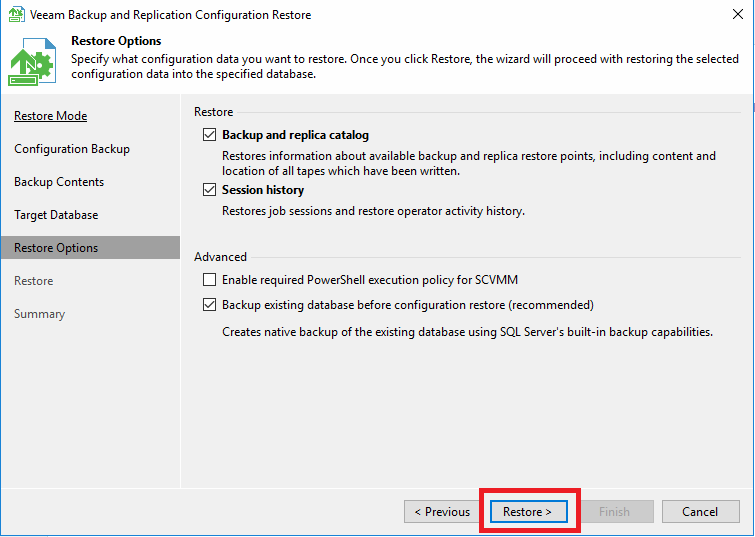The height and width of the screenshot is (537, 755).
Task: Click the Restore Options heading text
Action: click(116, 41)
